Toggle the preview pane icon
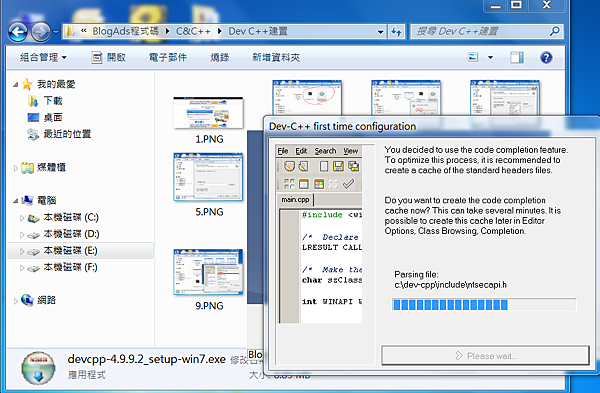 517,58
